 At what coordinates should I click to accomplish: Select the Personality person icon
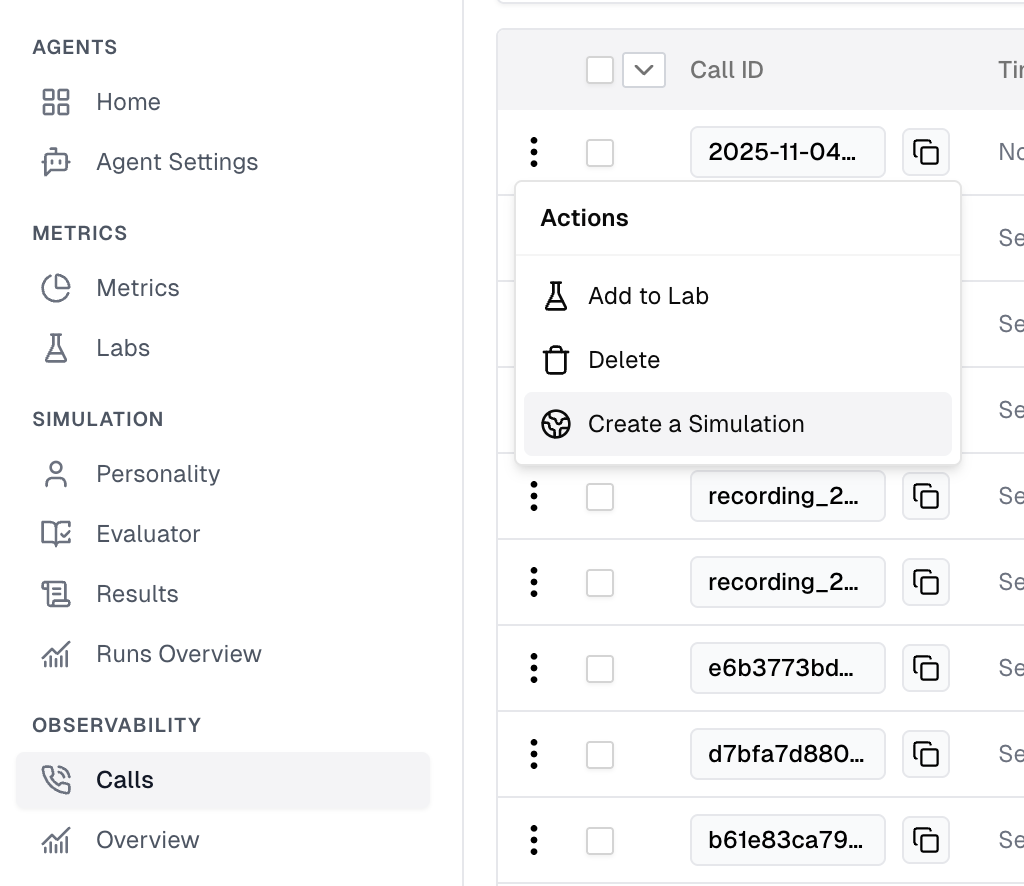pyautogui.click(x=56, y=474)
